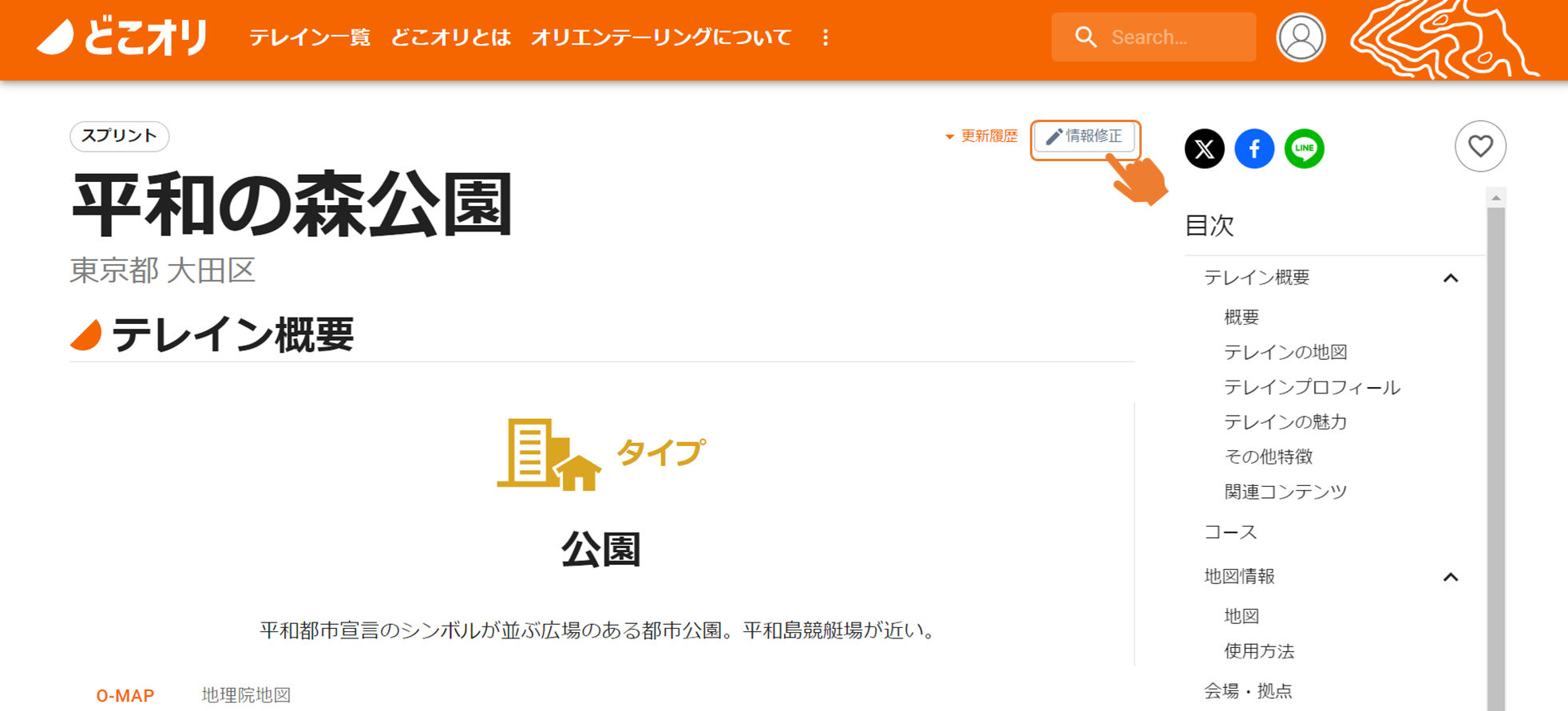
Task: Open the どこオリ home logo
Action: click(x=122, y=37)
